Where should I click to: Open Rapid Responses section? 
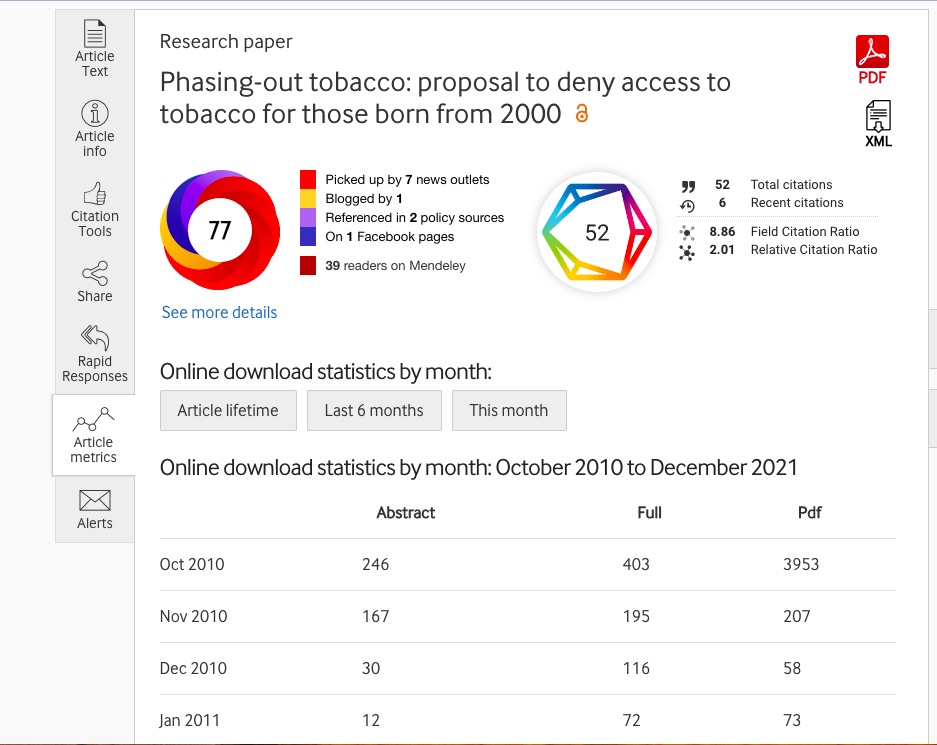click(95, 353)
